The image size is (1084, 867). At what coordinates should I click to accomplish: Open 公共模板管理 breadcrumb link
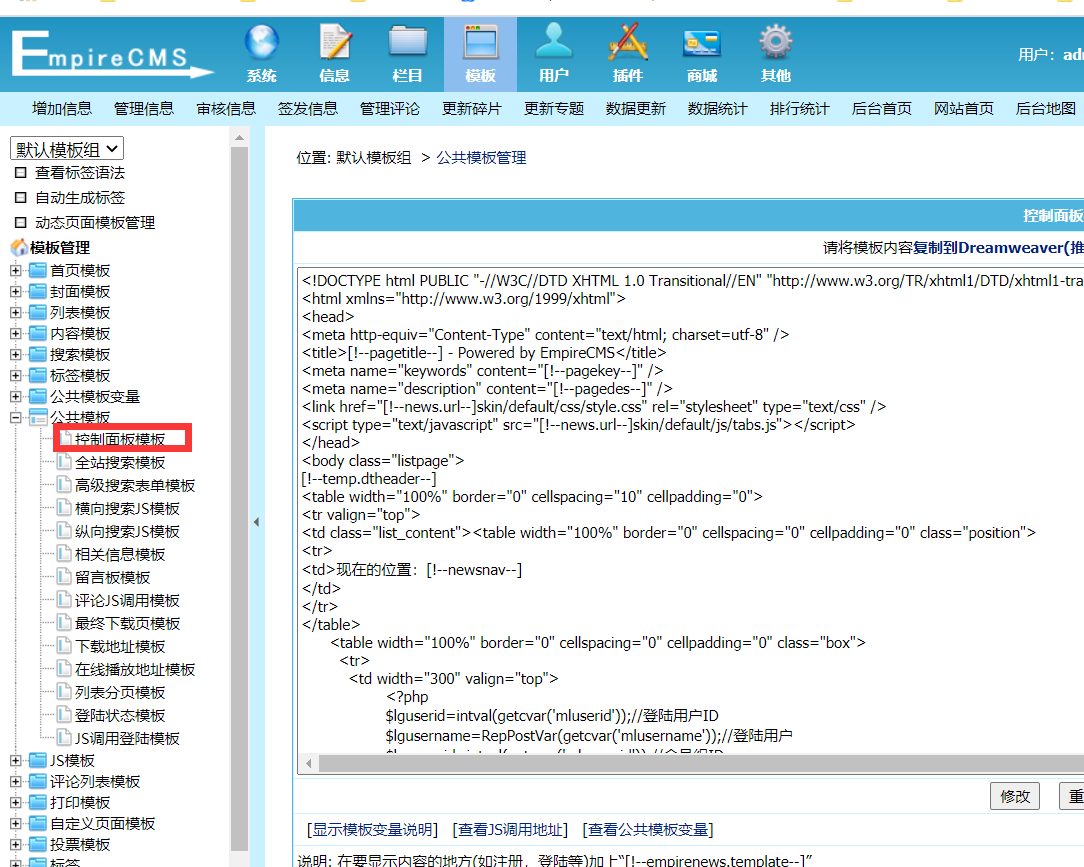pyautogui.click(x=481, y=158)
